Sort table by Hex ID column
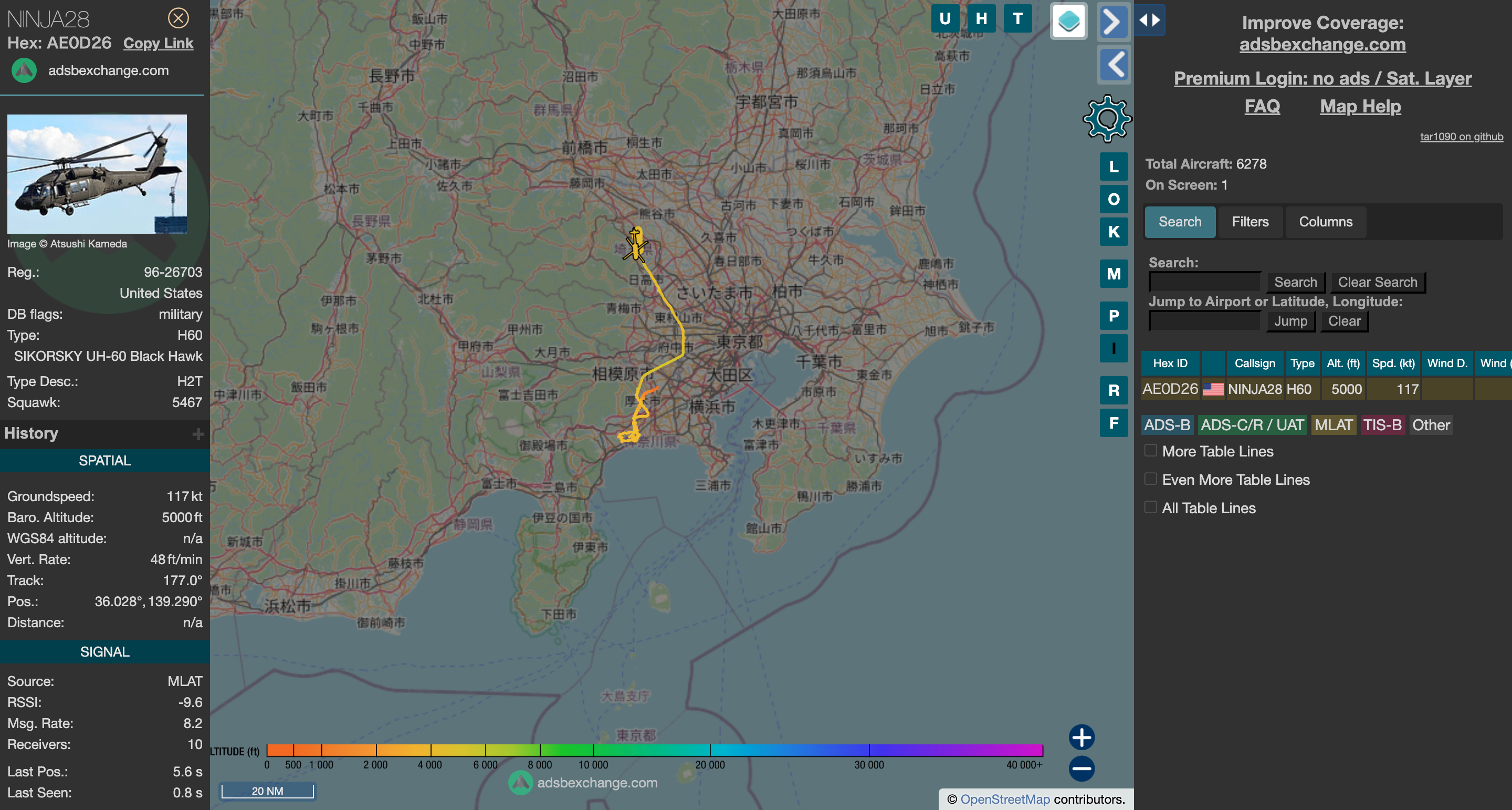 pos(1170,363)
